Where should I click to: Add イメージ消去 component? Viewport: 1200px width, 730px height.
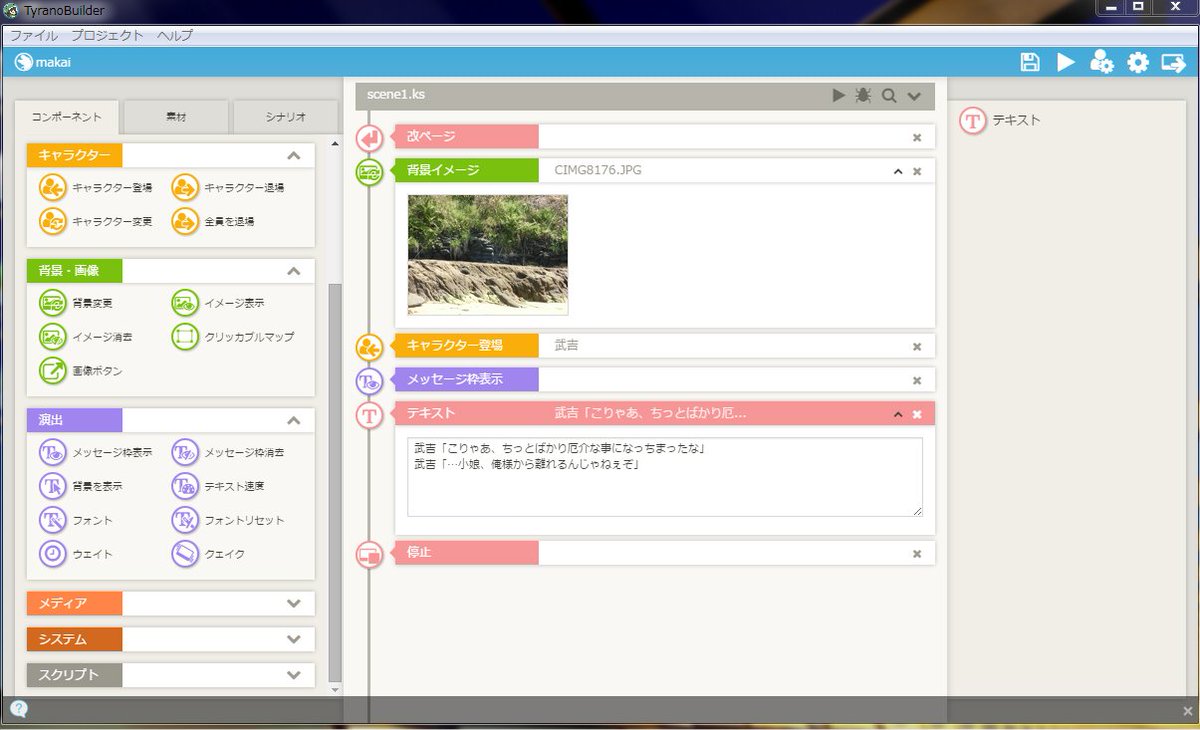click(x=86, y=337)
